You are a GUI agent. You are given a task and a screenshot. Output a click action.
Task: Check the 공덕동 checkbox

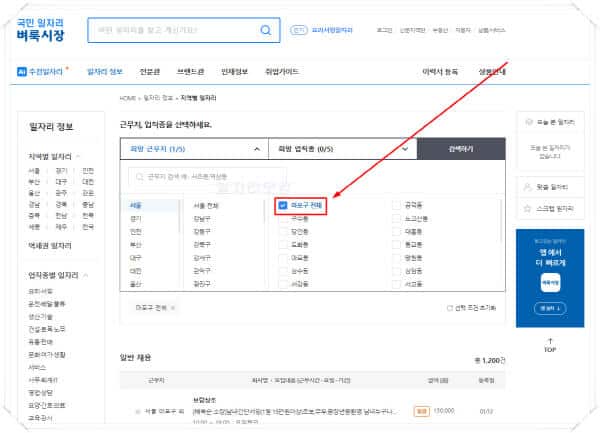pos(396,205)
